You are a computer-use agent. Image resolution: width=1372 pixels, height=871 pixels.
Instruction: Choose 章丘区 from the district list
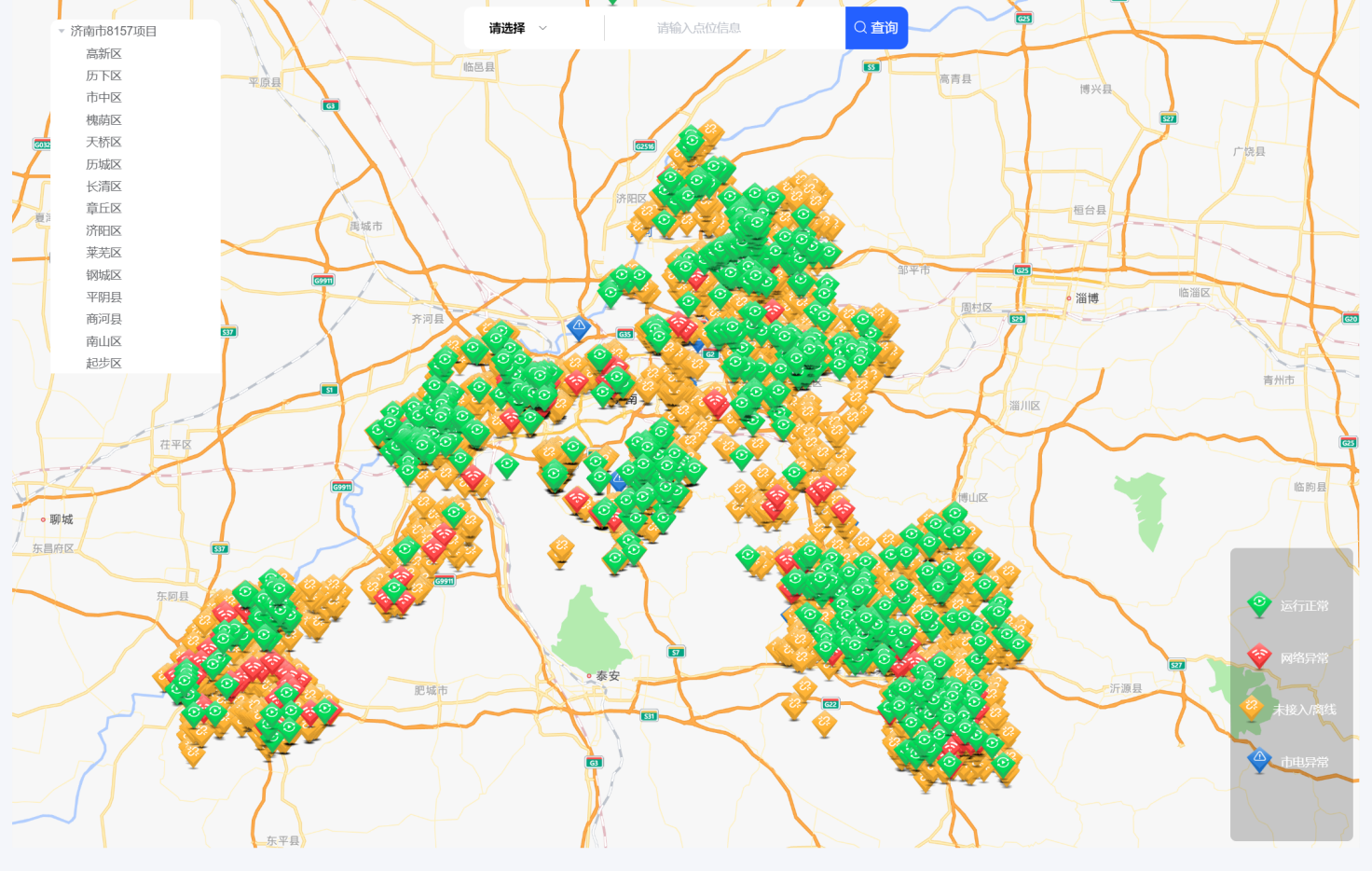coord(103,209)
